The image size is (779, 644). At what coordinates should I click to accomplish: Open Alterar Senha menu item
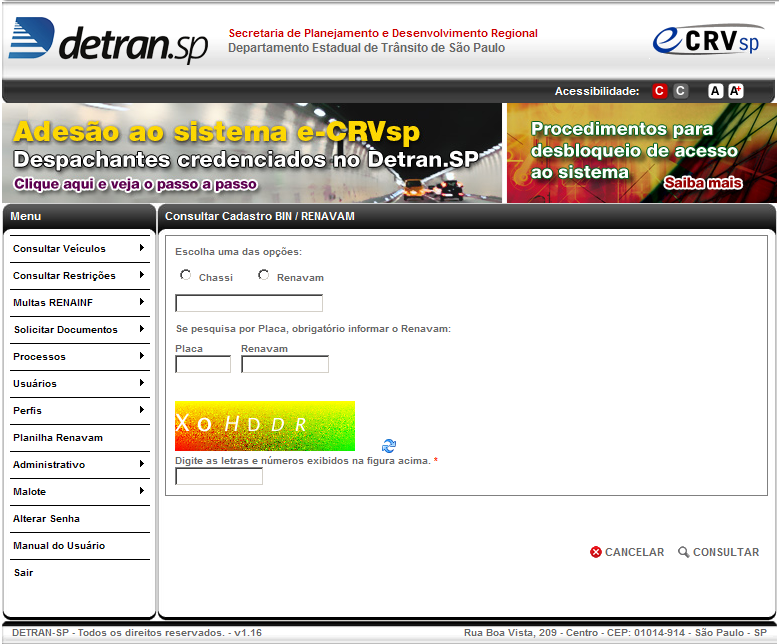point(46,519)
